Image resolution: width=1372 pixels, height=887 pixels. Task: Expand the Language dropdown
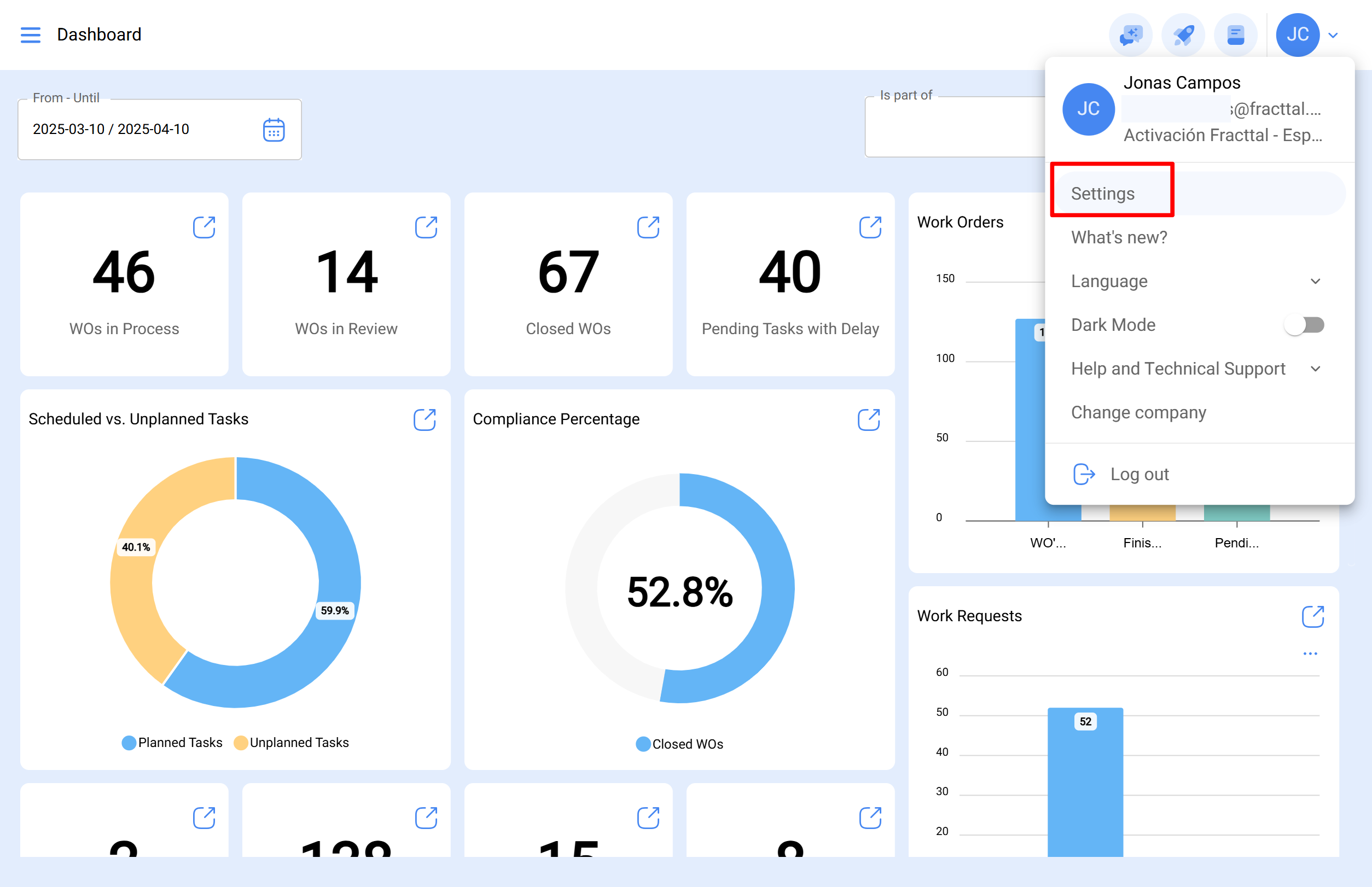click(x=1316, y=281)
